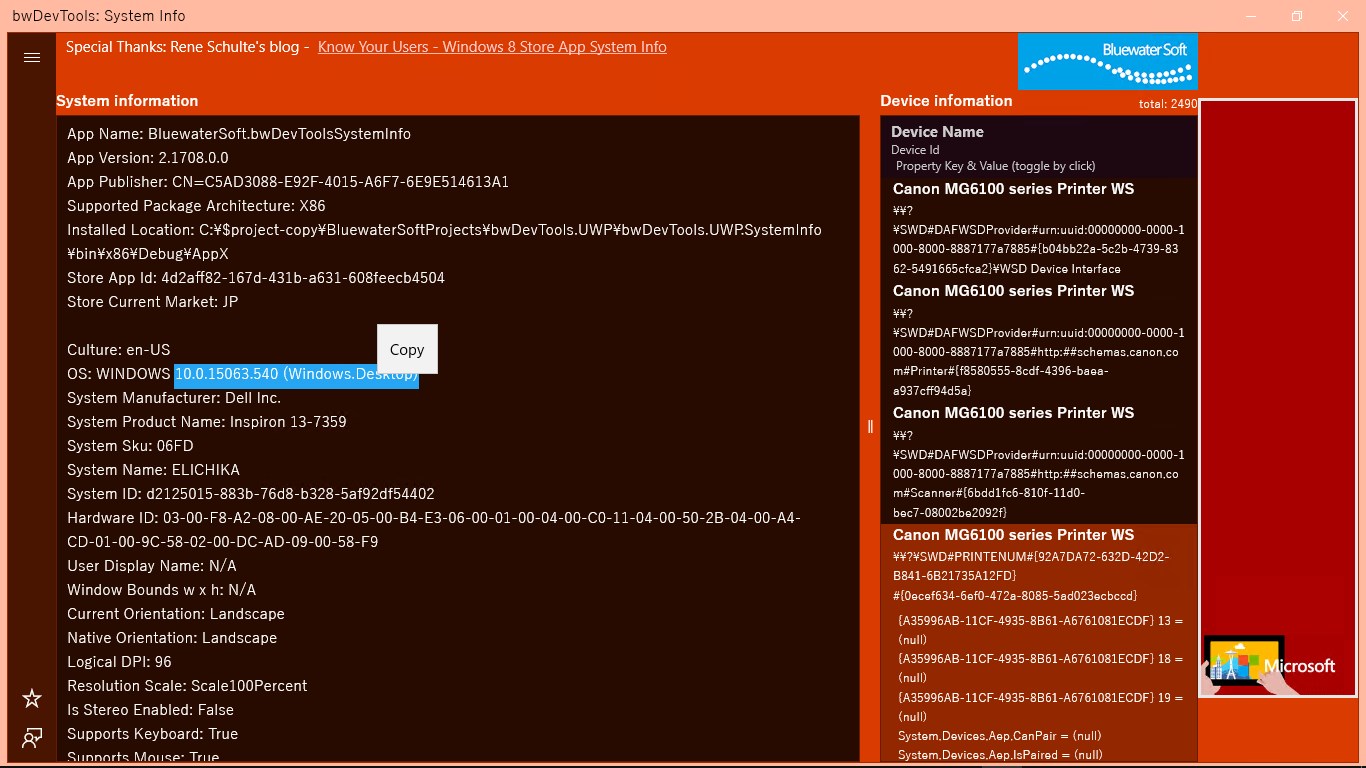This screenshot has height=768, width=1366.
Task: Open the hamburger navigation menu
Action: tap(32, 58)
